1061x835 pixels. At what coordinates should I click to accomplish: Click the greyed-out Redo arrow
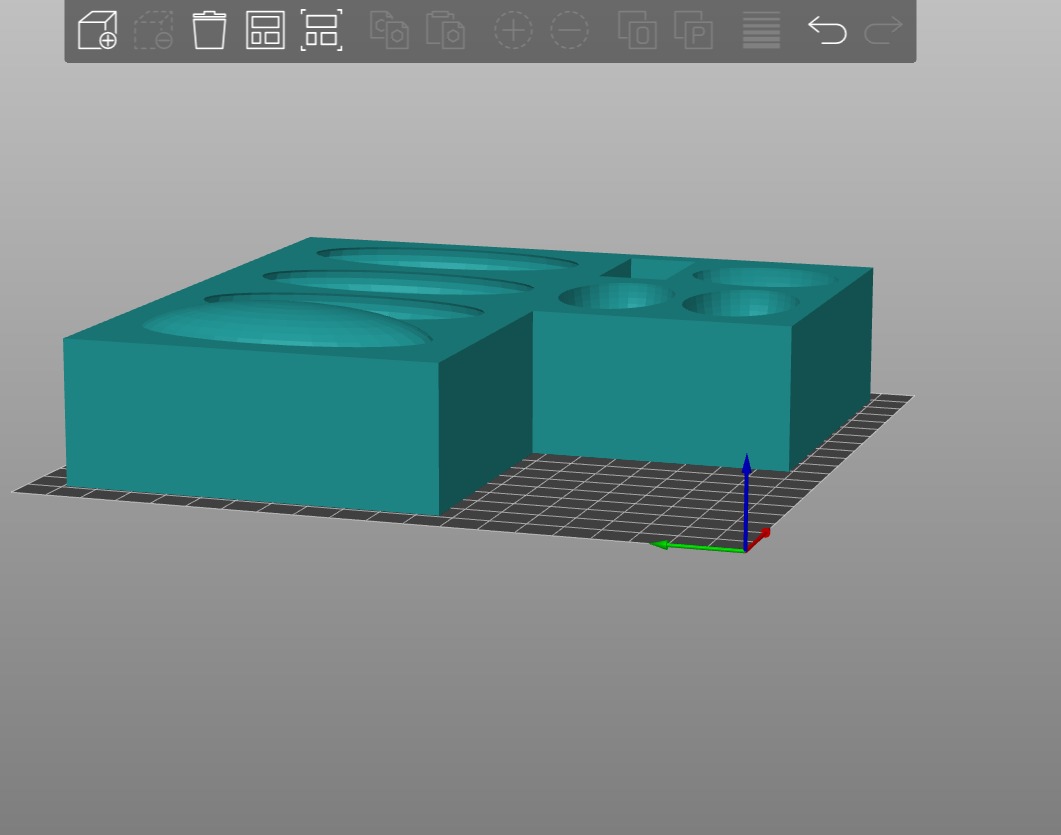pyautogui.click(x=883, y=30)
